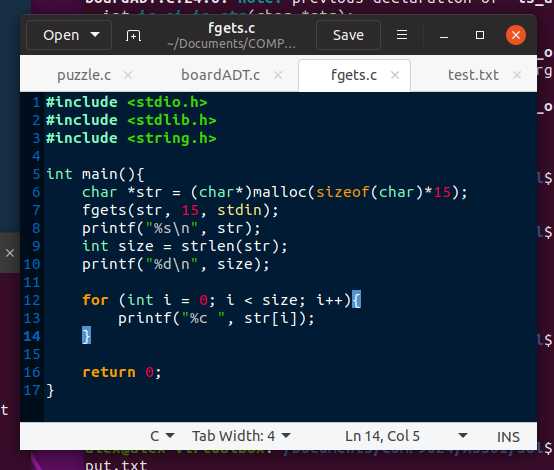Image resolution: width=554 pixels, height=470 pixels.
Task: Close the boardADT.c tab
Action: 278,75
